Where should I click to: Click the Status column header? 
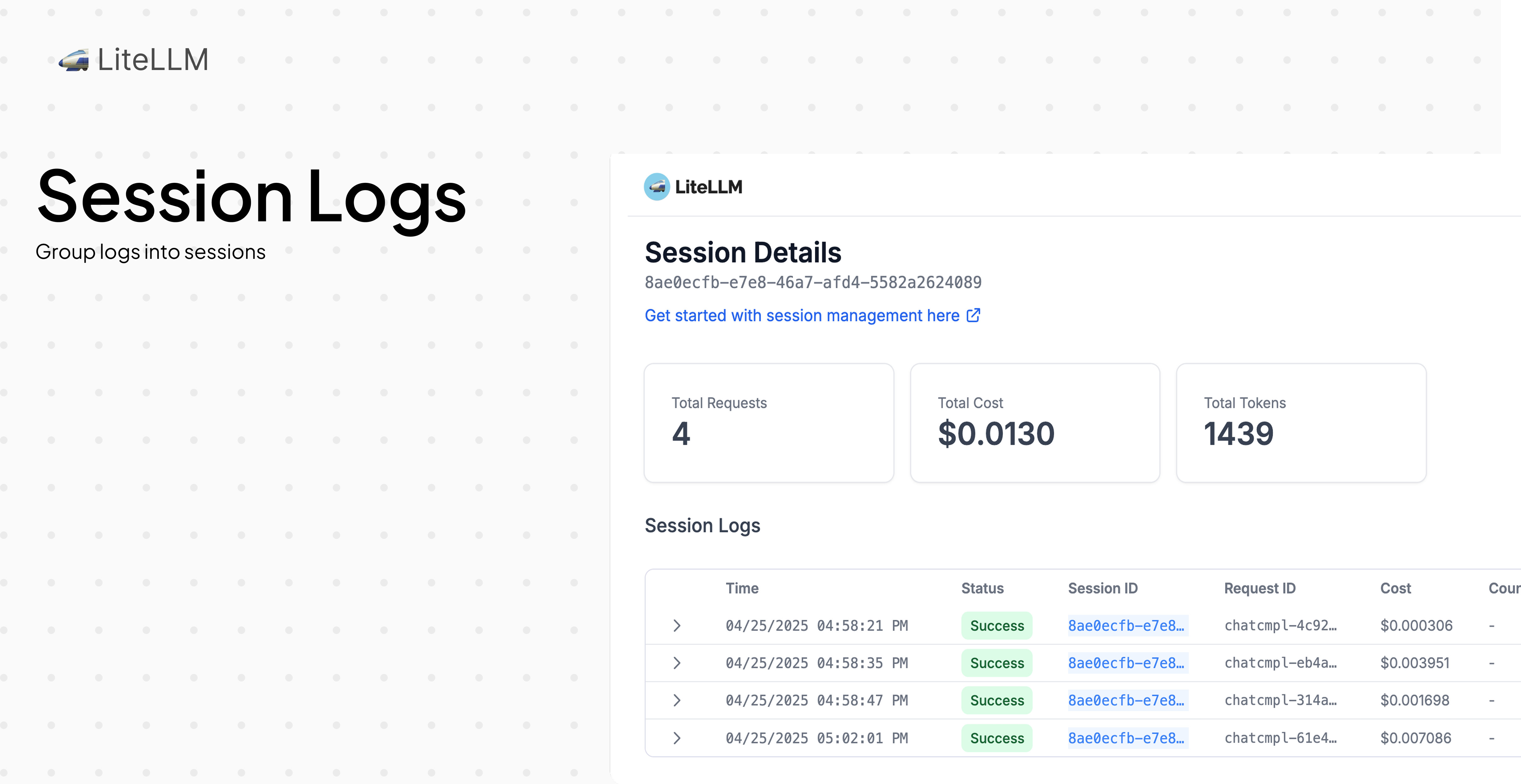pos(982,588)
